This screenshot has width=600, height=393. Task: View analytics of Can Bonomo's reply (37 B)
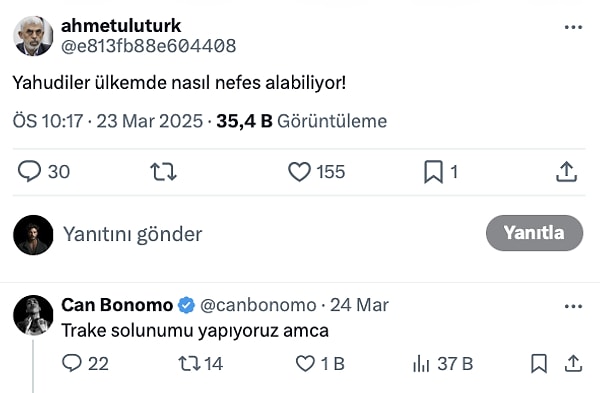443,363
